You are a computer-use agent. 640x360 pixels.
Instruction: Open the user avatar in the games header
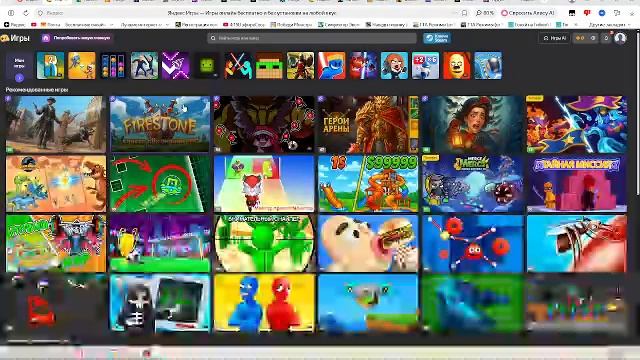tap(620, 38)
